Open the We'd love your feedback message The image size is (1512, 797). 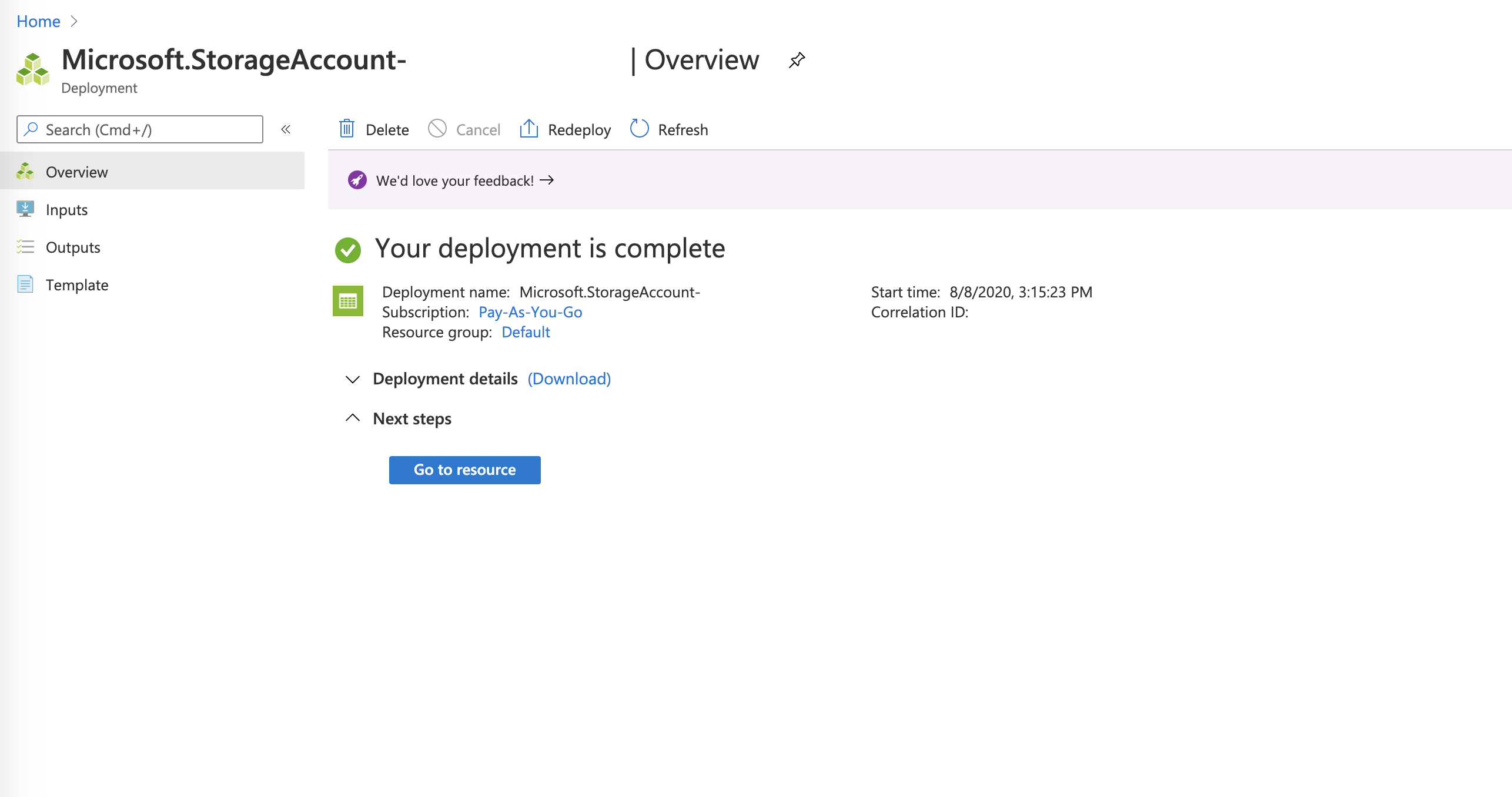tap(455, 180)
